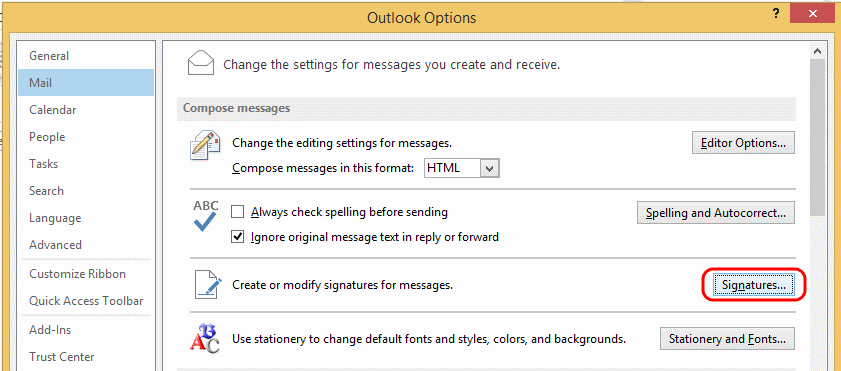Click the ABC spelling checkmark icon
The height and width of the screenshot is (371, 841).
point(205,215)
